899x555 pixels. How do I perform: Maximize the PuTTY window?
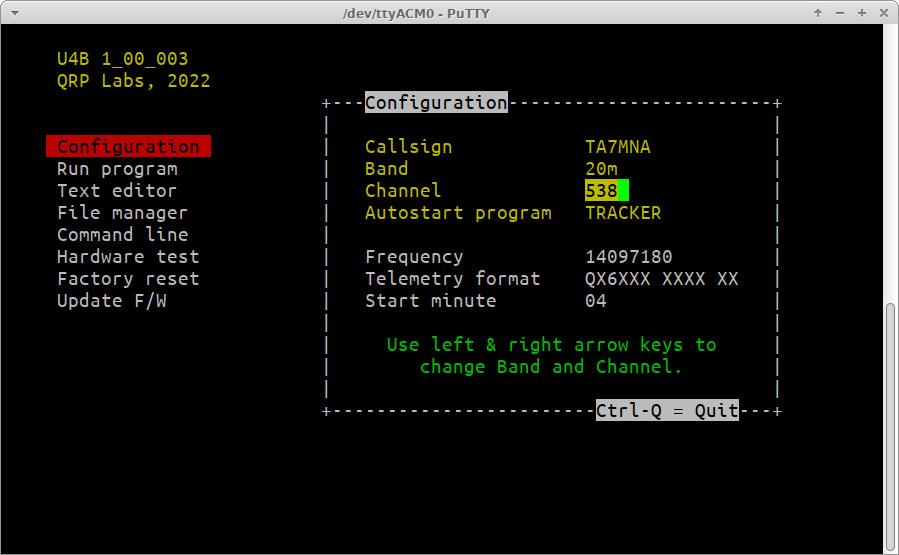(x=861, y=13)
